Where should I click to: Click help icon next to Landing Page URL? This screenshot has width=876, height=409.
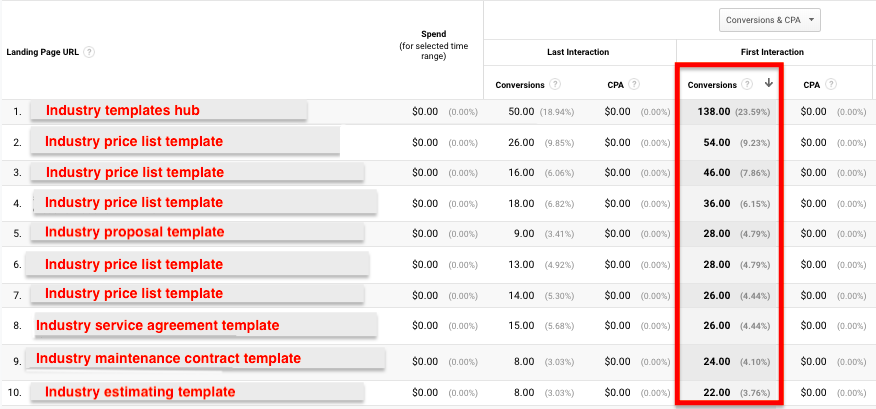(89, 52)
